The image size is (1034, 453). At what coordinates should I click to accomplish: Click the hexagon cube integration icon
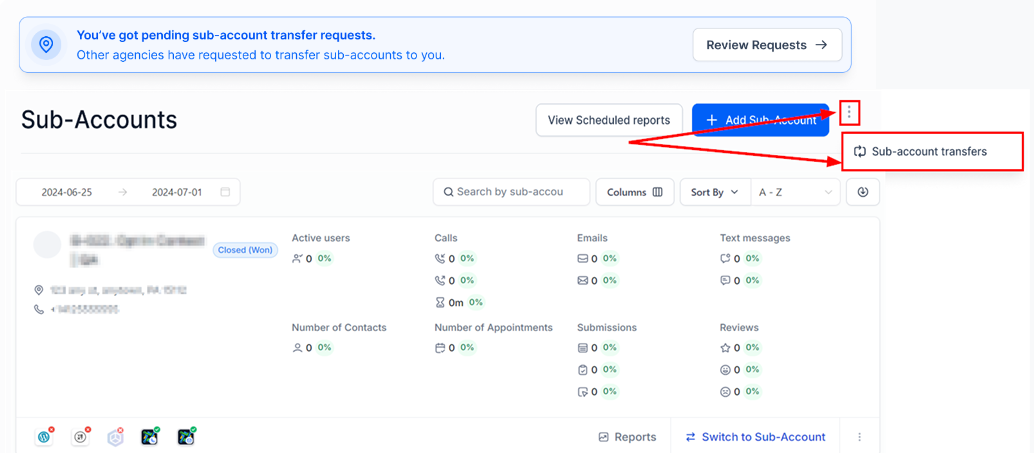pyautogui.click(x=116, y=437)
